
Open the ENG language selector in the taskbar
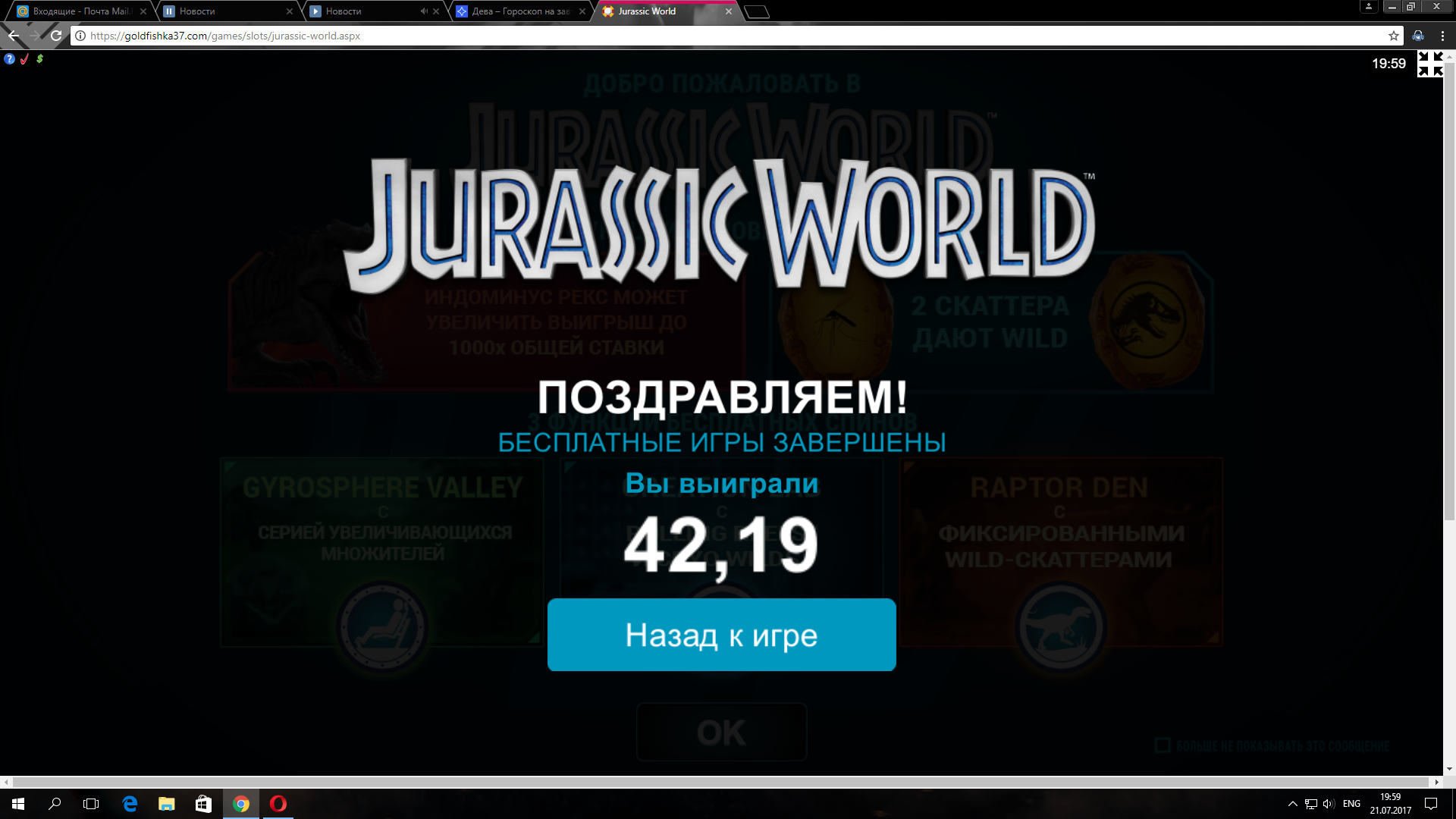tap(1351, 804)
